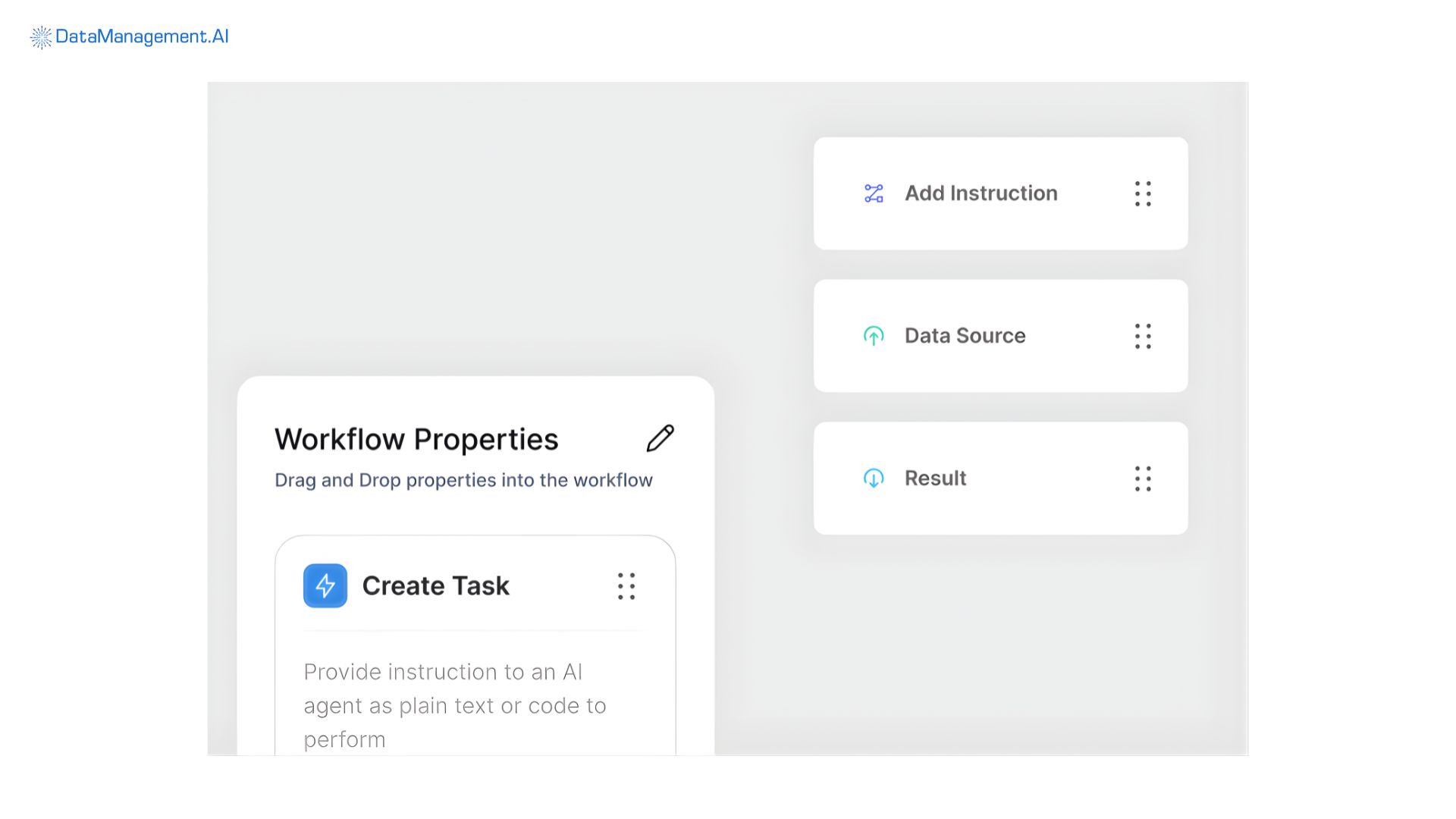The width and height of the screenshot is (1456, 819).
Task: Click the drag handle on Create Task
Action: 626,585
